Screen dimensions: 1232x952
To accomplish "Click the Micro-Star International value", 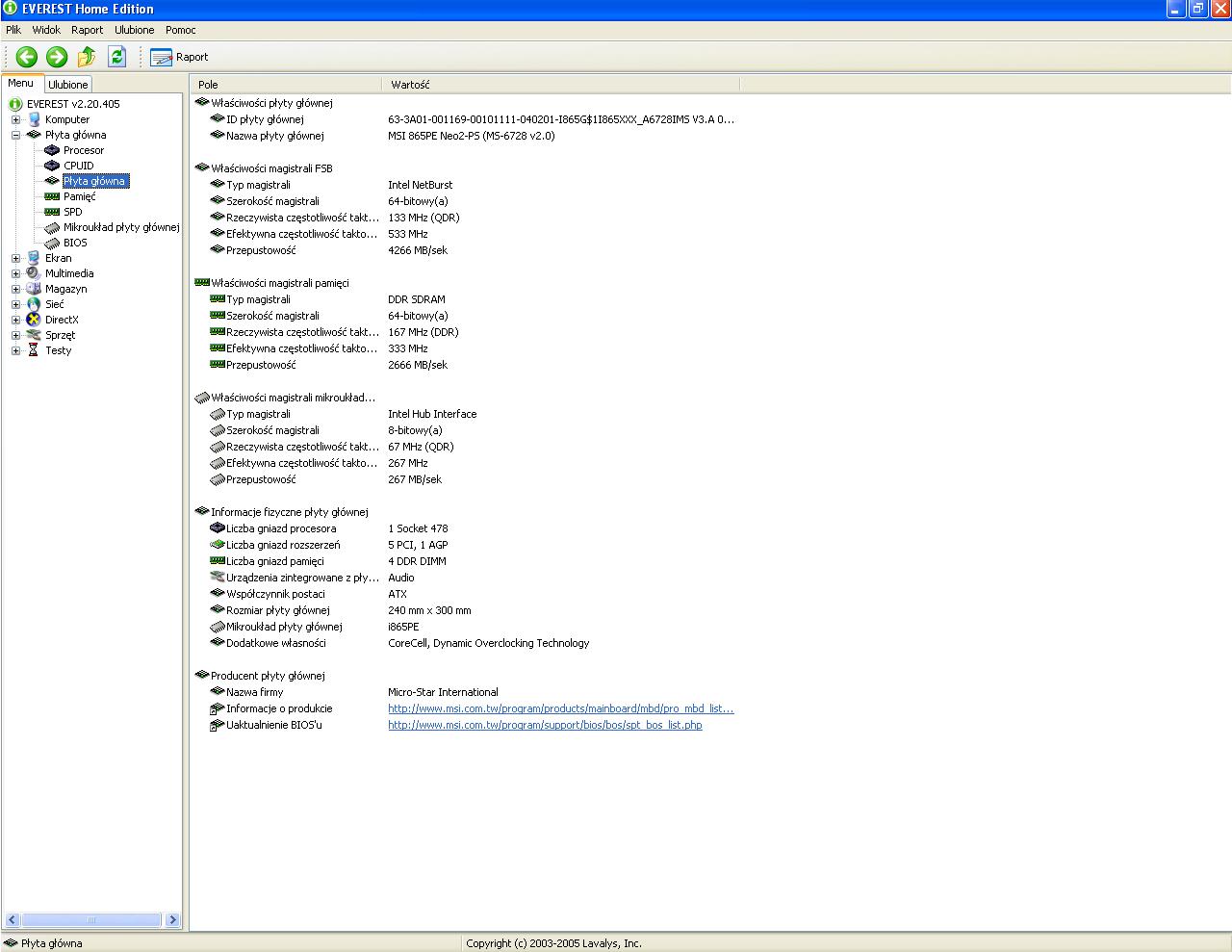I will [x=443, y=692].
